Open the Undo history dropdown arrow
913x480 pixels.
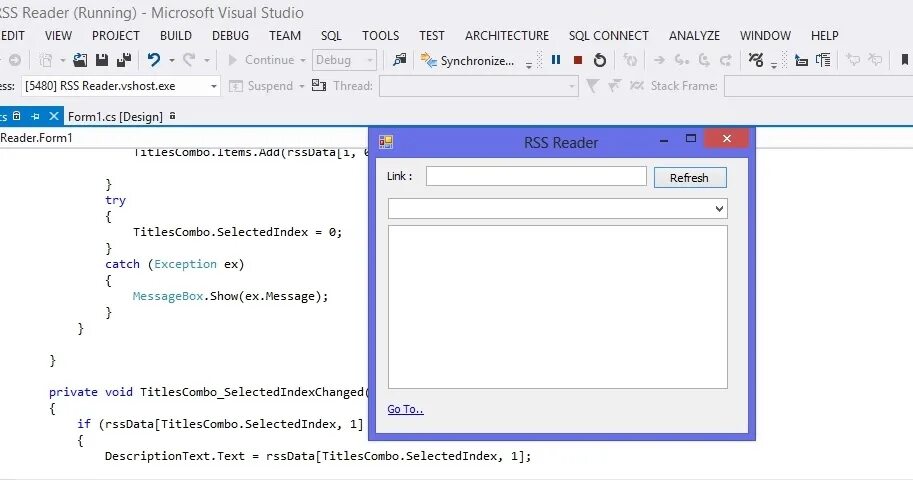coord(172,61)
